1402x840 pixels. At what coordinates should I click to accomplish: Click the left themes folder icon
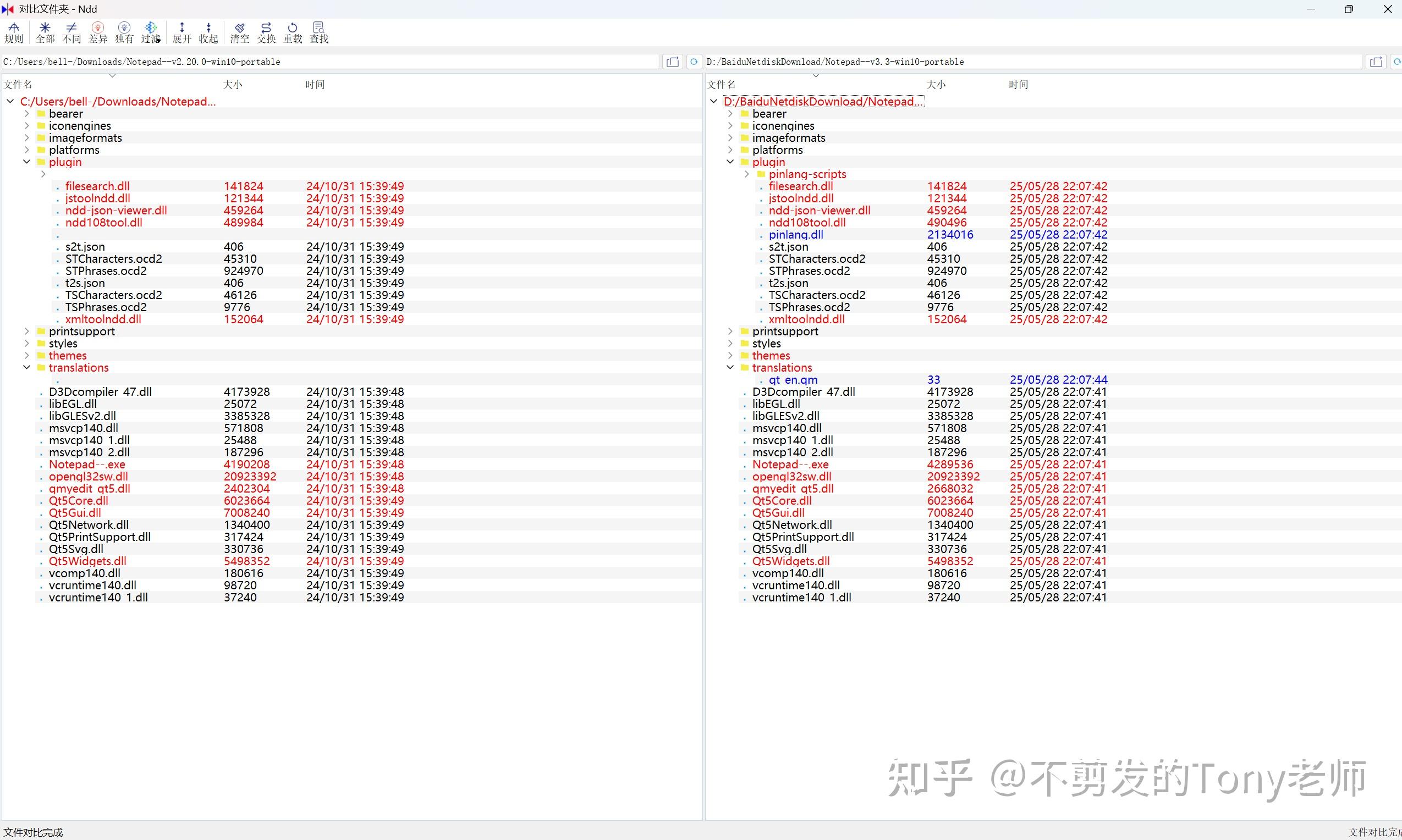click(x=41, y=356)
